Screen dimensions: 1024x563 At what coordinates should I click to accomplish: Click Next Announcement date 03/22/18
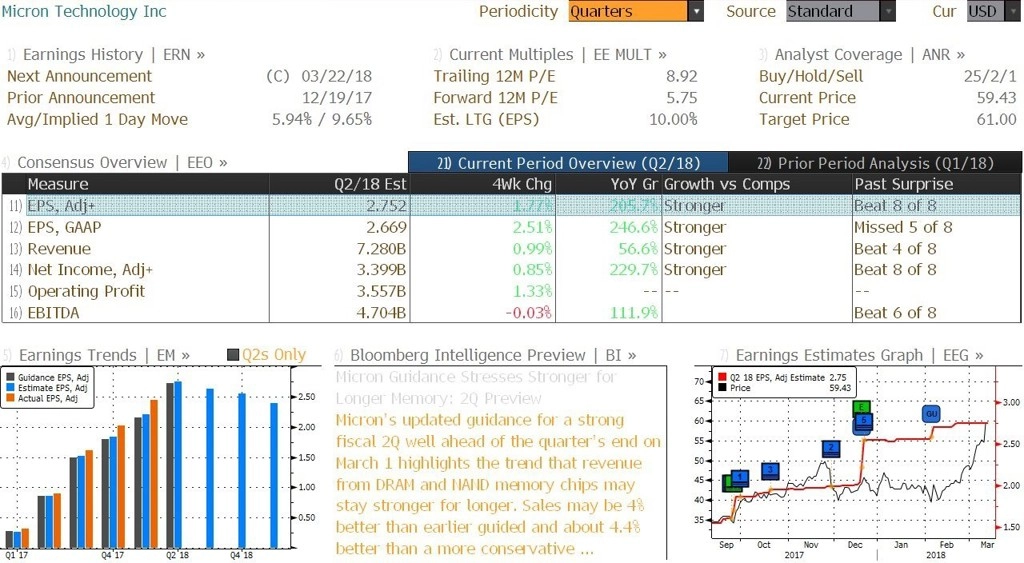[x=336, y=76]
